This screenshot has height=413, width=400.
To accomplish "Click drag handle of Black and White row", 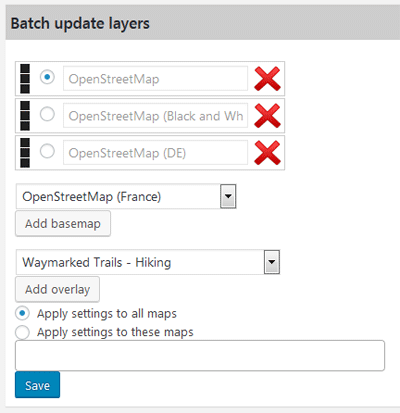I will pyautogui.click(x=25, y=116).
